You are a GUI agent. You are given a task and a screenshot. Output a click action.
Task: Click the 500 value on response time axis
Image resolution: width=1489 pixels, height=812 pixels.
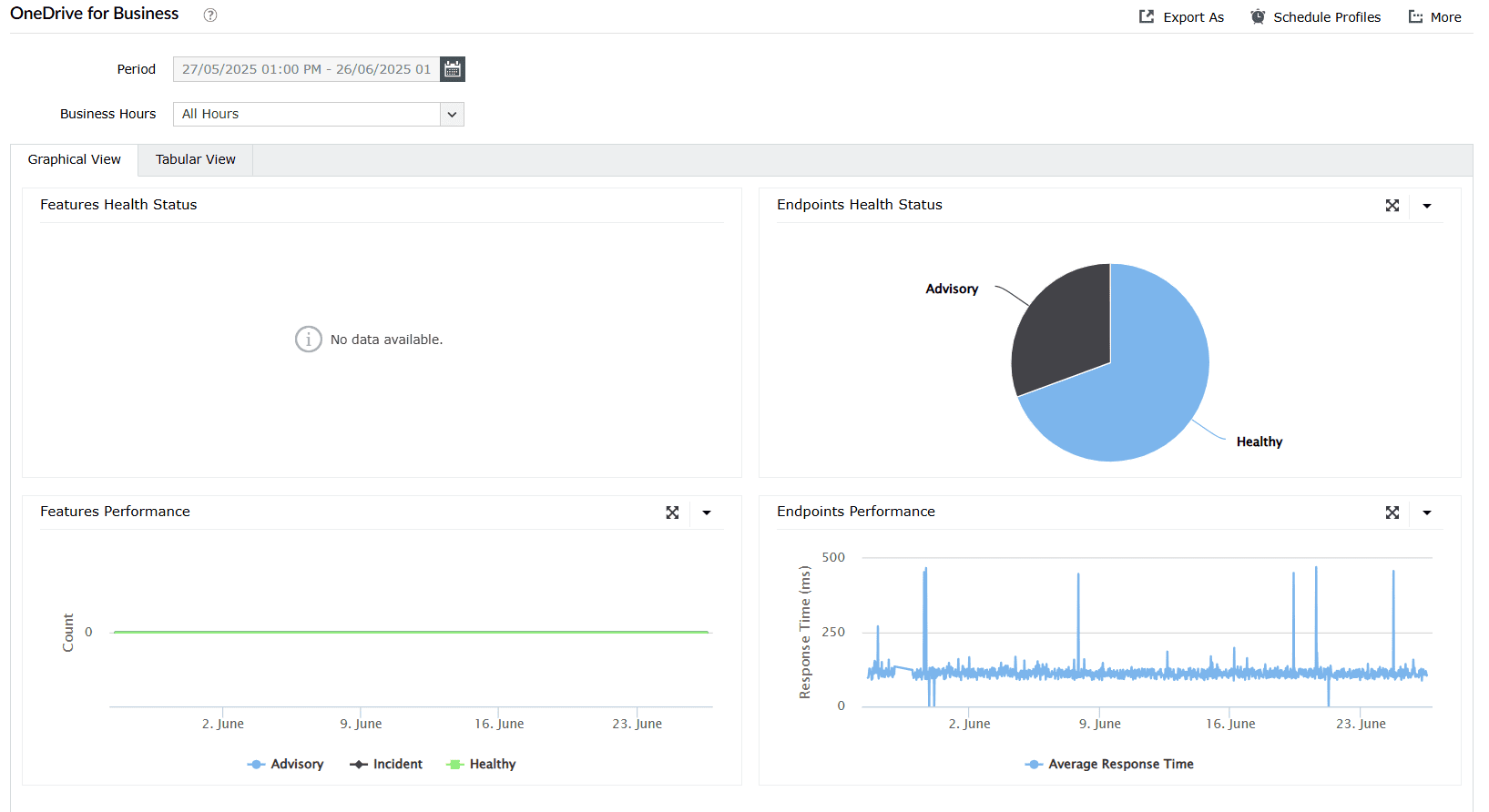pos(833,557)
